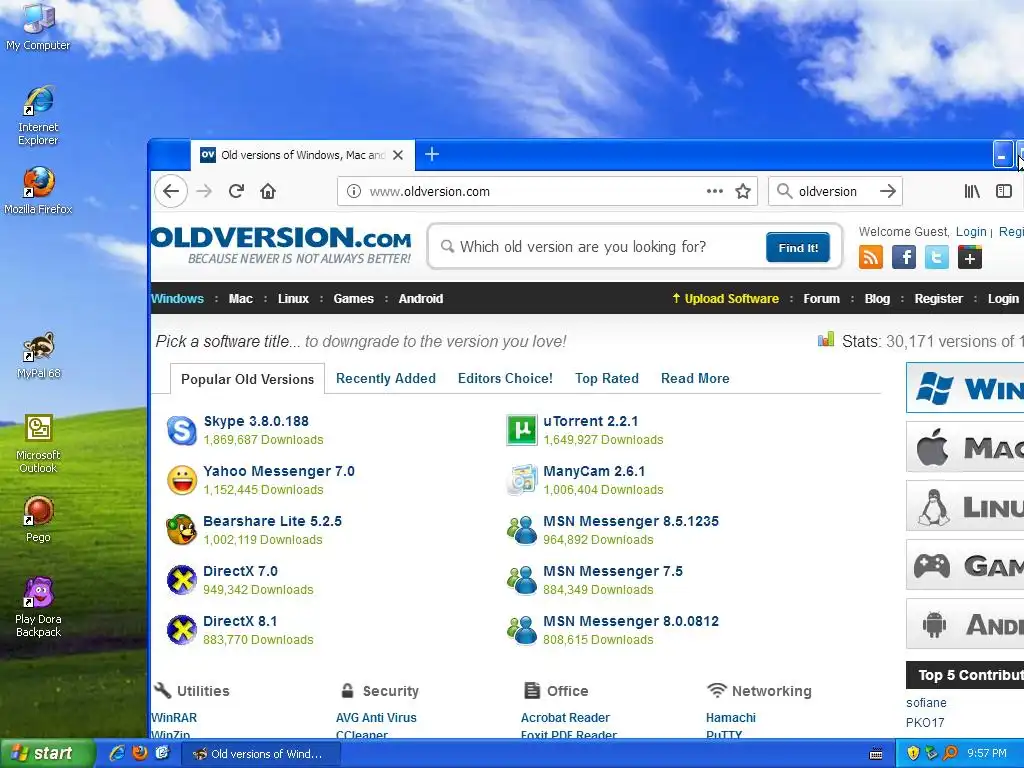This screenshot has height=768, width=1024.
Task: Open MSN Messenger 8.5.1235 link
Action: 631,521
